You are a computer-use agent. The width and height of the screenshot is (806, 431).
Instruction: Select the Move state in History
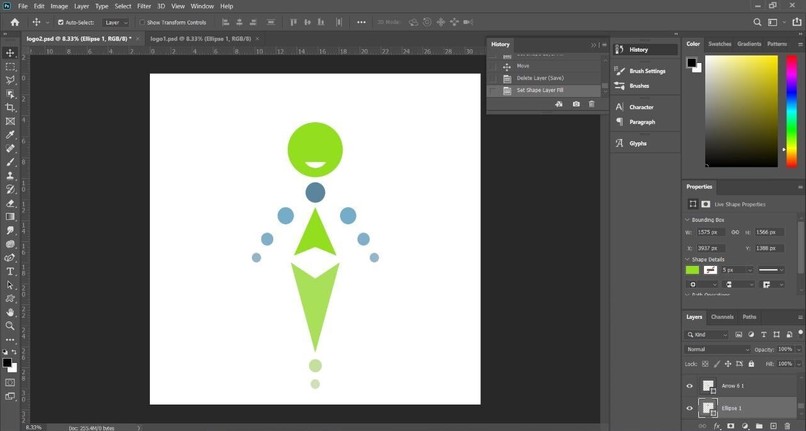[x=545, y=66]
